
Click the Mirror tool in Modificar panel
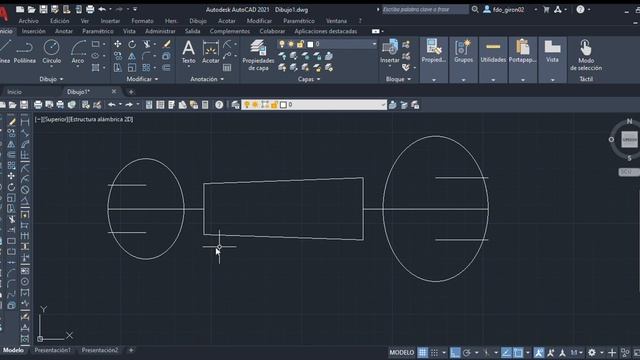point(132,56)
